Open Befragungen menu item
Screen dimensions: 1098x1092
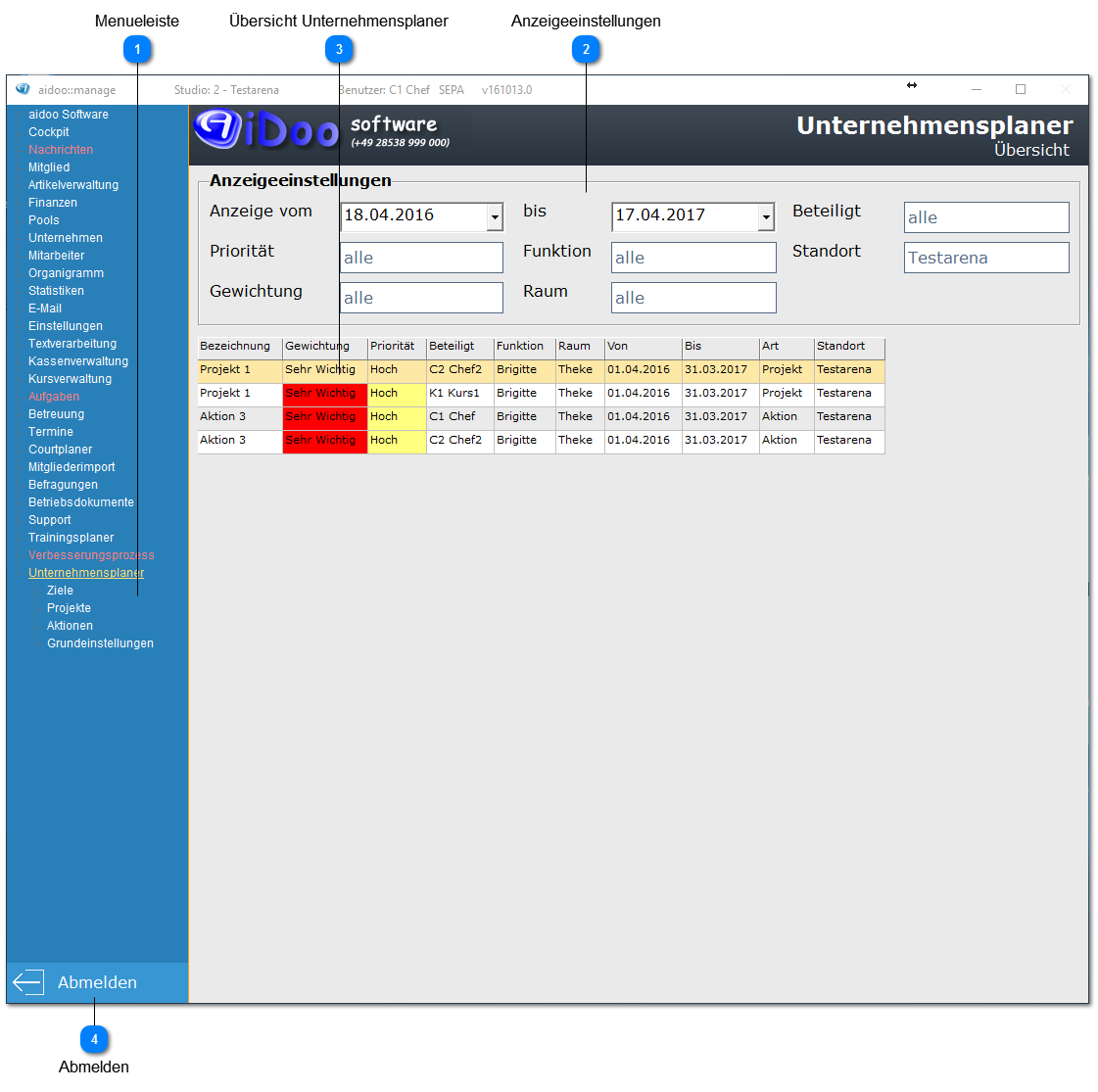point(63,485)
